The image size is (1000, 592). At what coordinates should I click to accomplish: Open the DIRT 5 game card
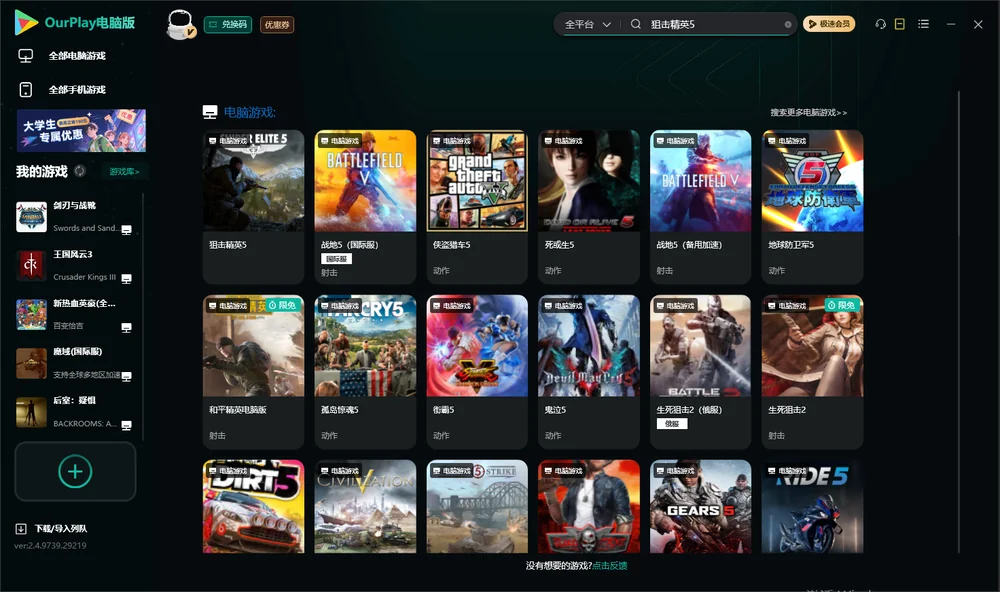point(253,507)
